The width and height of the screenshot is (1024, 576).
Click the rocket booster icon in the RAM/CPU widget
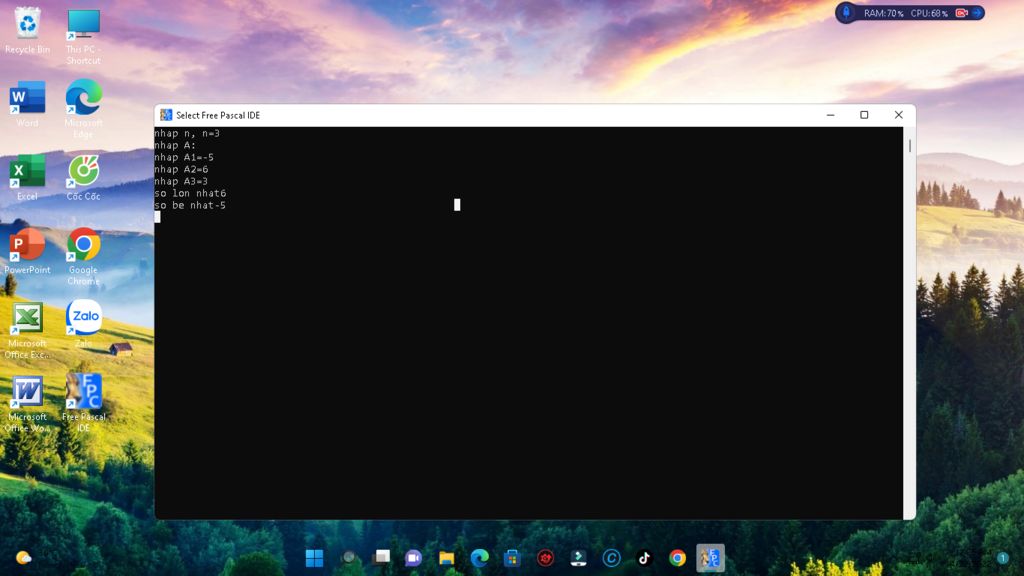tap(846, 12)
